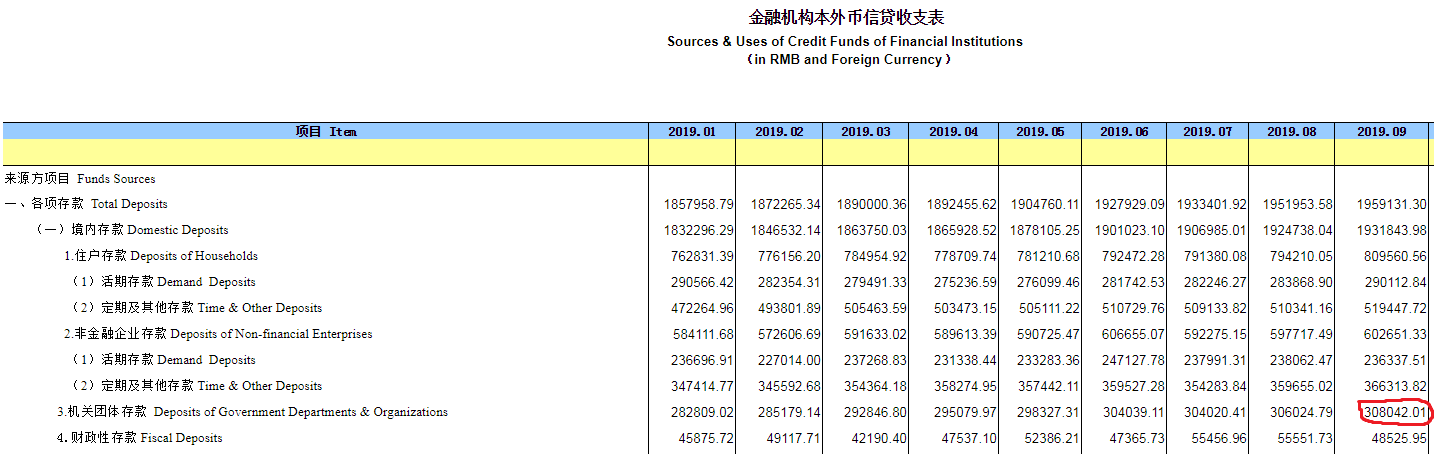The image size is (1434, 454).
Task: Select Government deposits value 282809.02
Action: pyautogui.click(x=702, y=412)
